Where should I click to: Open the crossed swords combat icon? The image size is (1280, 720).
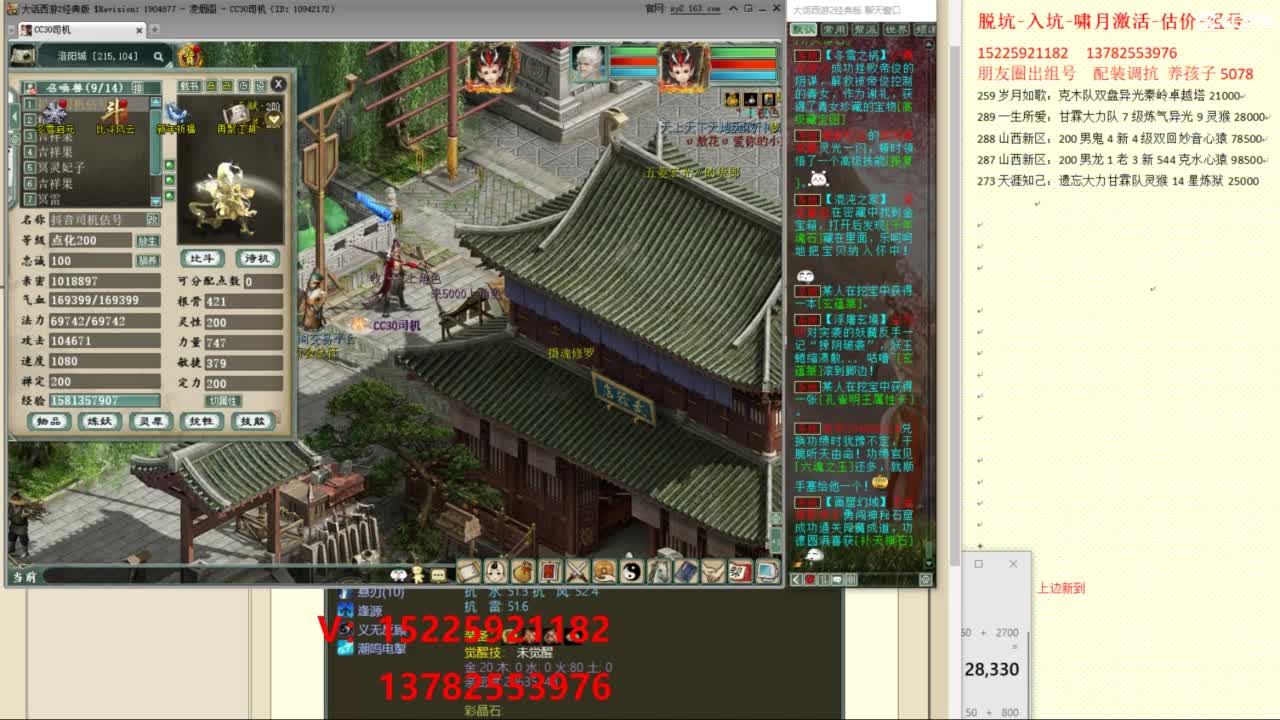(x=577, y=571)
